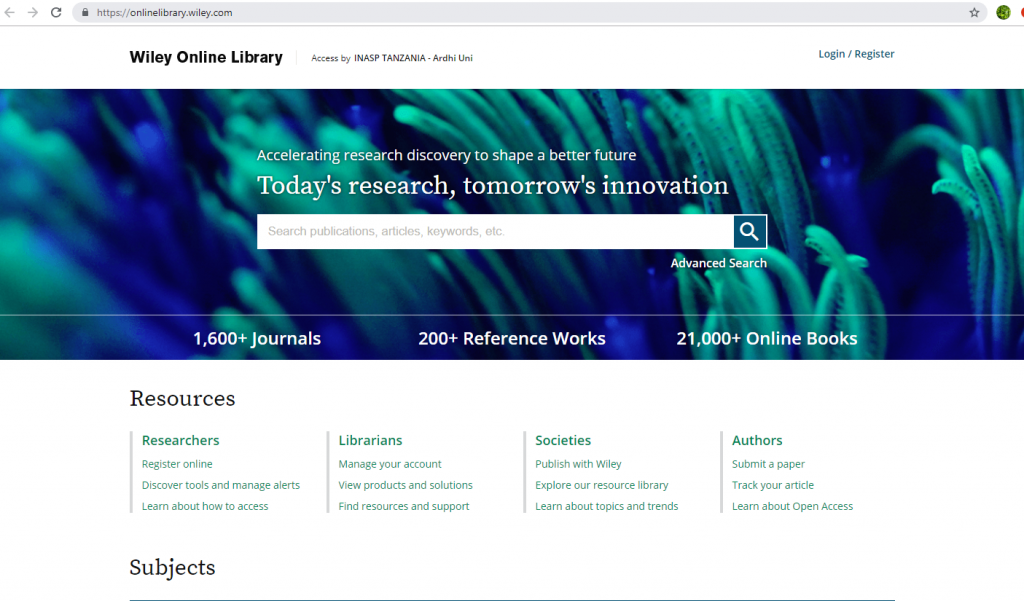Screen dimensions: 1024x601
Task: Focus the Search publications input field
Action: [495, 231]
